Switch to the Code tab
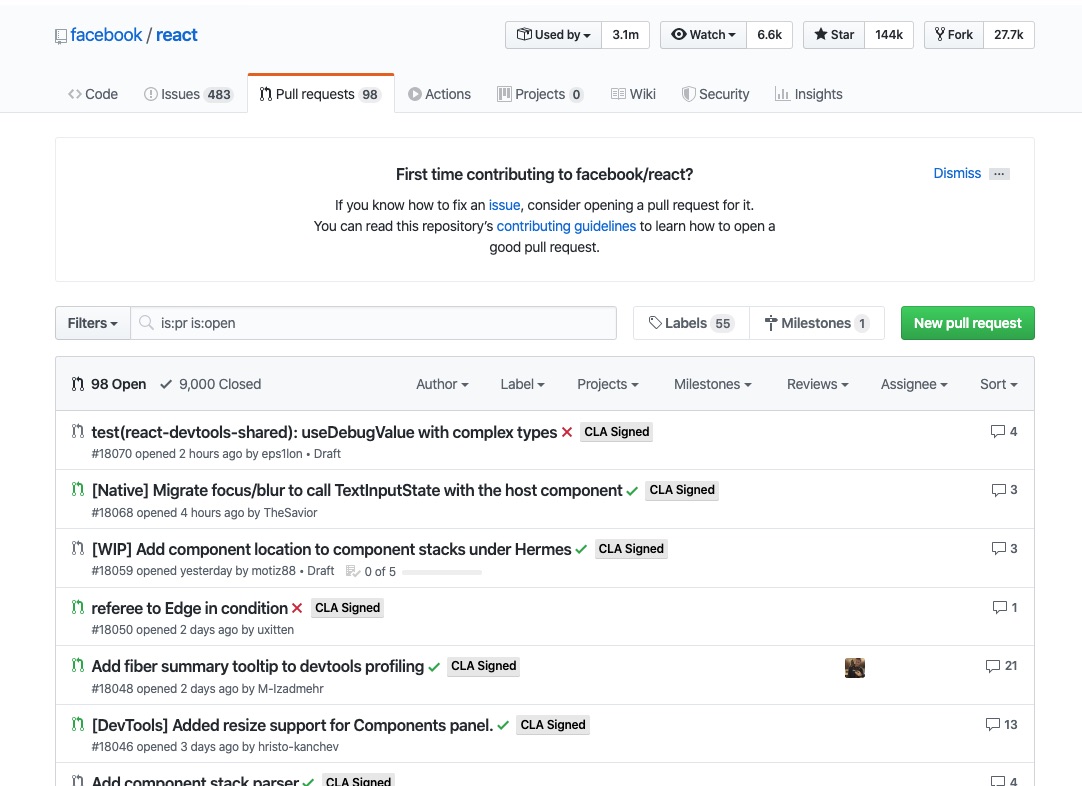The height and width of the screenshot is (786, 1082). click(x=92, y=94)
